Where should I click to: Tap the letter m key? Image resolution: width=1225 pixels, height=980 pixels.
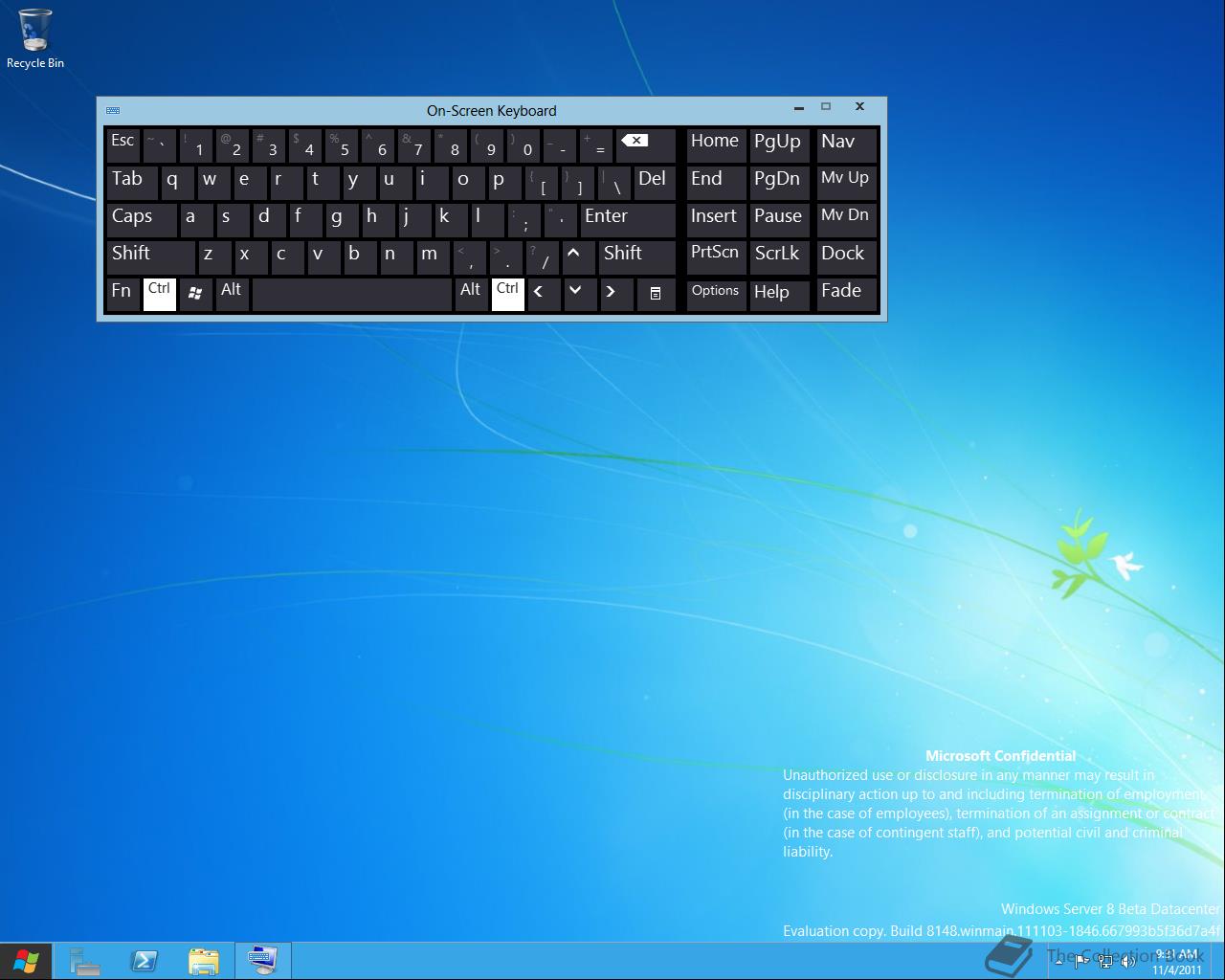[432, 256]
